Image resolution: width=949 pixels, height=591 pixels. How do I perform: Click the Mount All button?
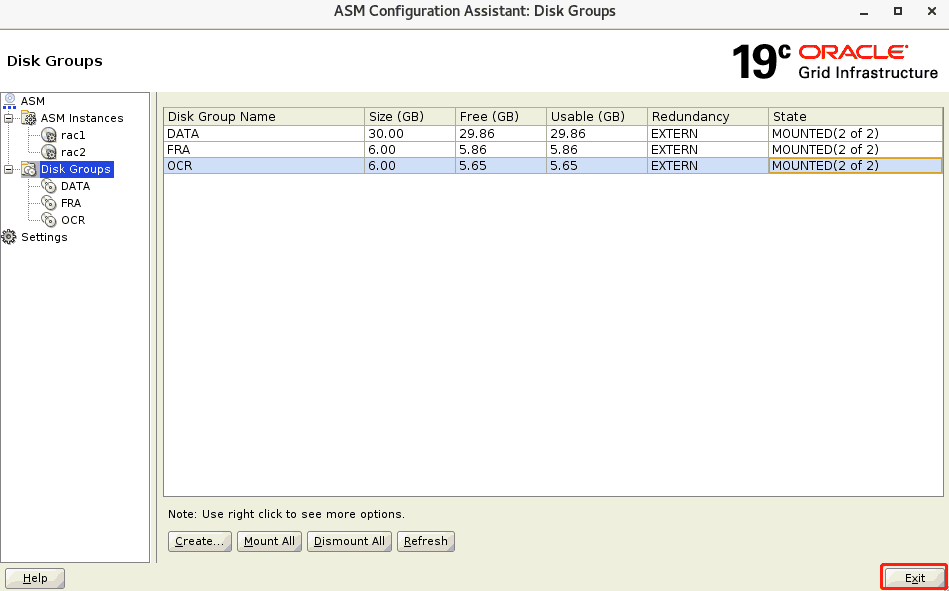[269, 541]
